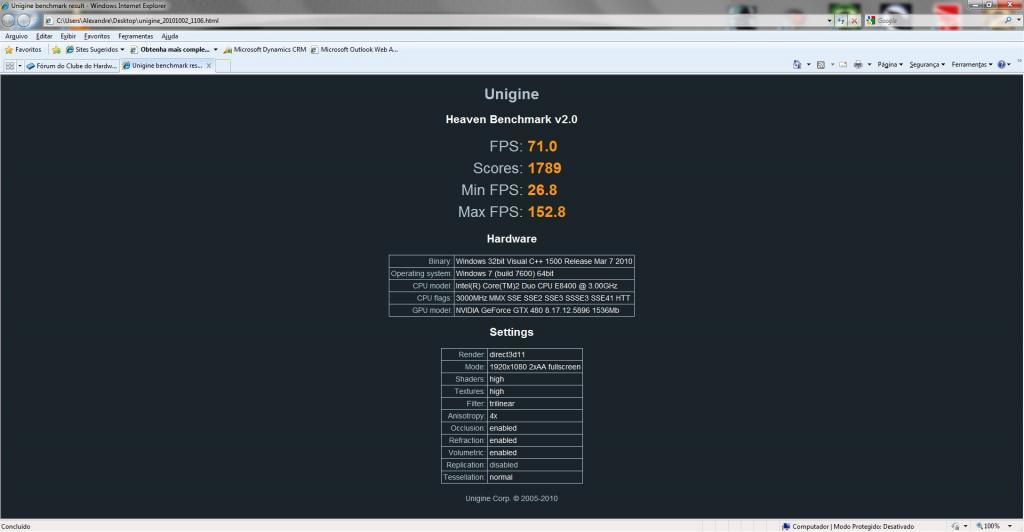Open Sites Sugeridos favorites link
Viewport: 1024px width, 532px height.
point(91,50)
